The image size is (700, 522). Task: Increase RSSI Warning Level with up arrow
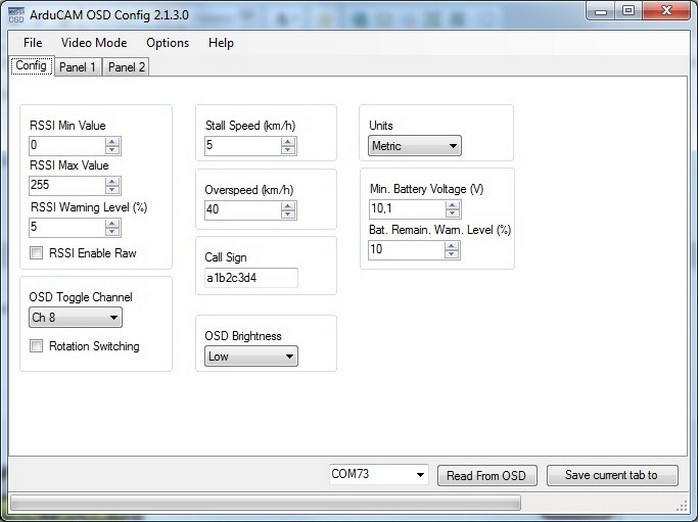pos(113,223)
